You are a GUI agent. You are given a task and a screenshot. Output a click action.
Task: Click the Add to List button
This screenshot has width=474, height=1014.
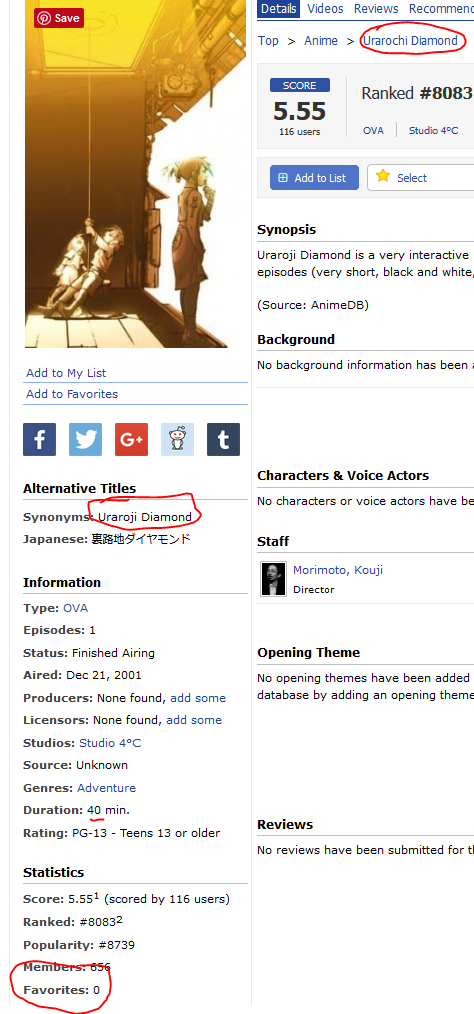pyautogui.click(x=314, y=178)
